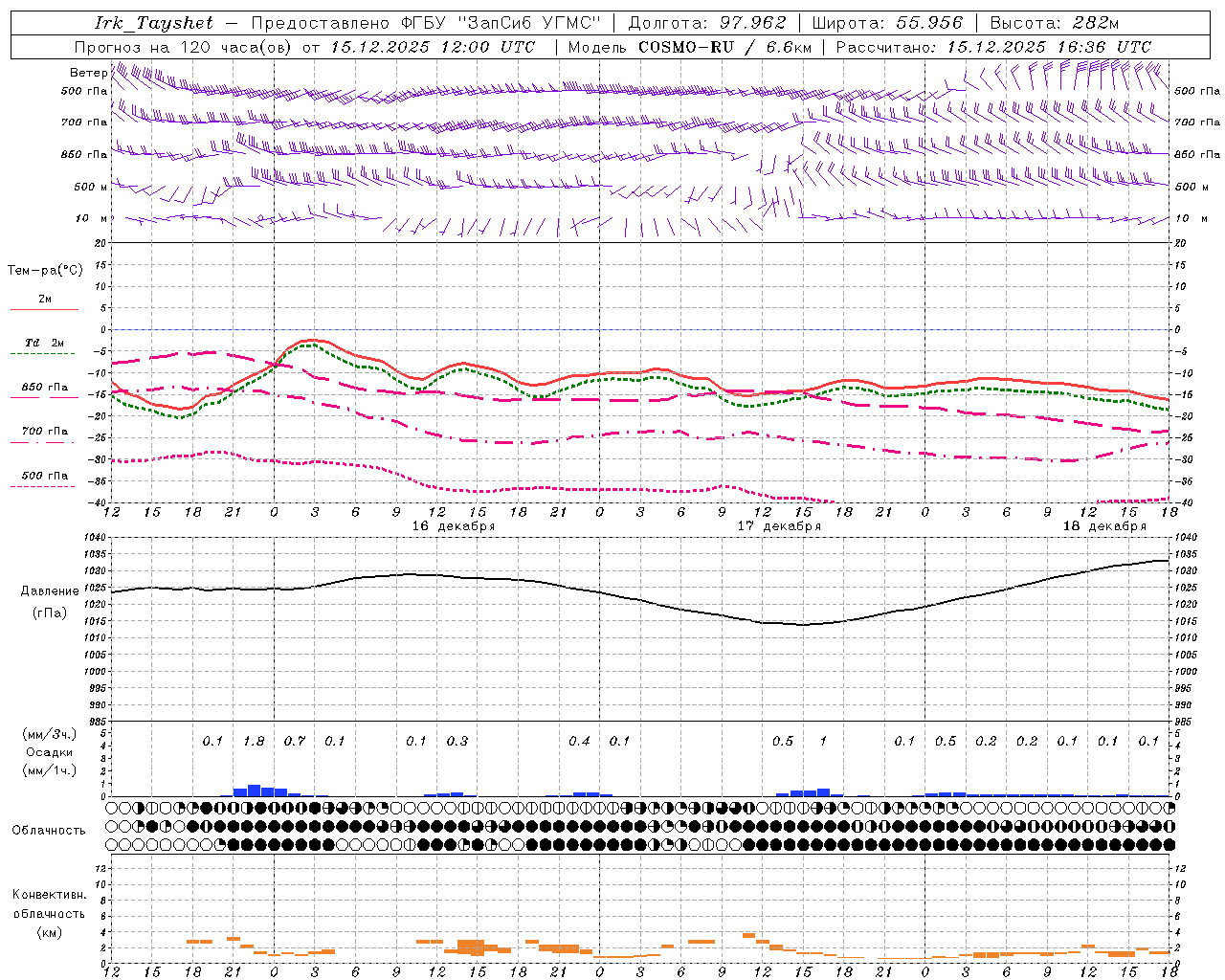Select the (мм/1ч.) precipitation unit label
The width and height of the screenshot is (1225, 980).
coord(49,770)
